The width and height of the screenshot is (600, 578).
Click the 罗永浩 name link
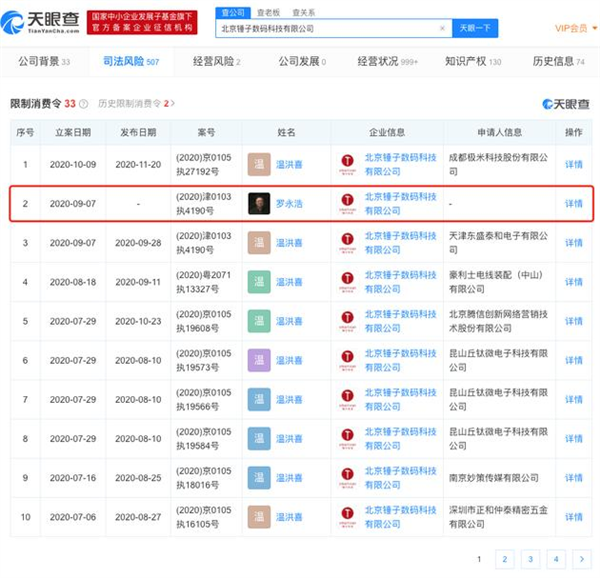coord(289,204)
